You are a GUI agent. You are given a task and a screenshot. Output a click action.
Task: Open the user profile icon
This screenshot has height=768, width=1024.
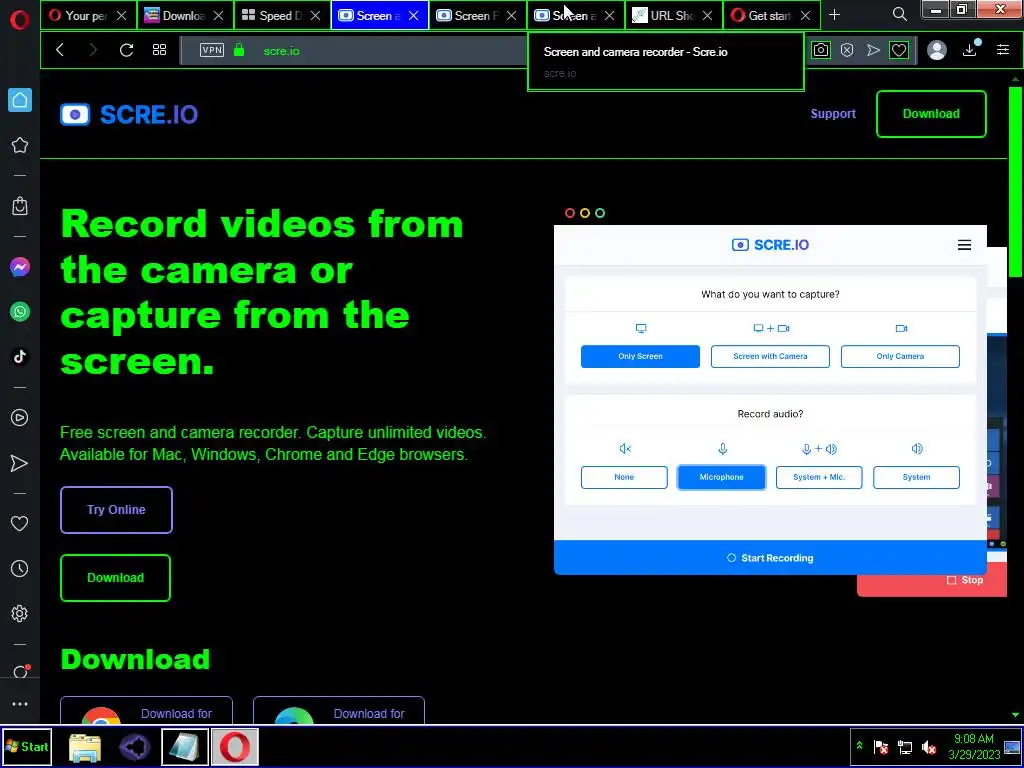pos(937,50)
